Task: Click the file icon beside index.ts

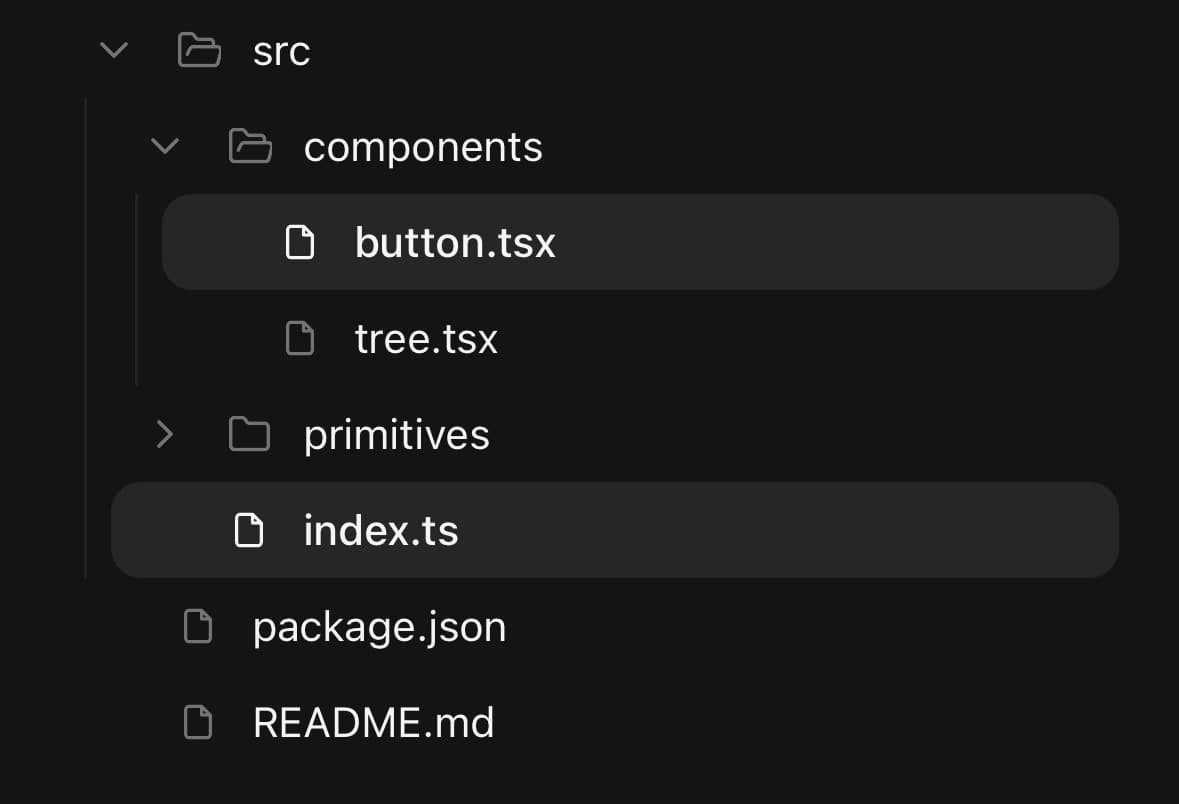Action: click(x=249, y=530)
